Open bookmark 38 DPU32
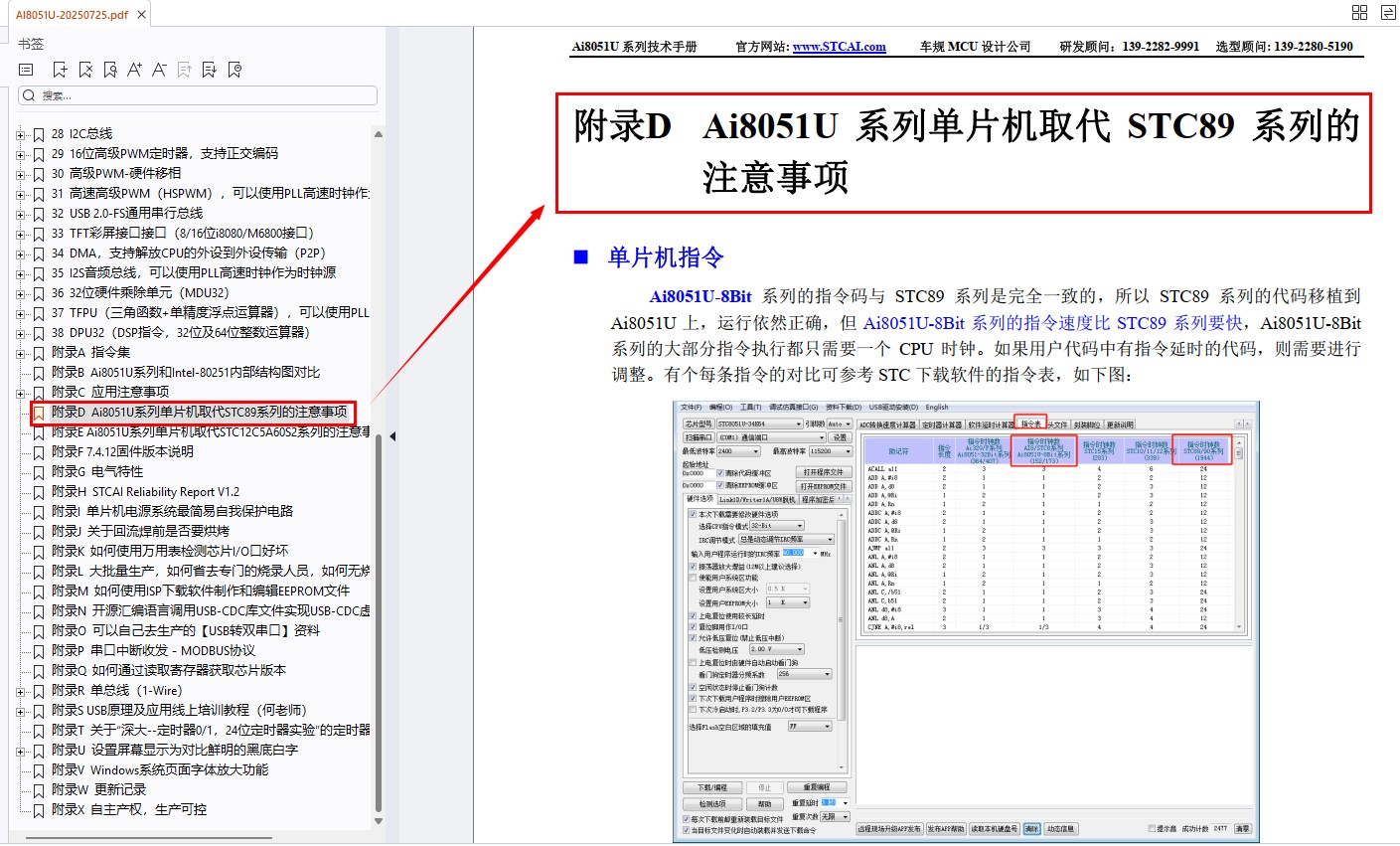The height and width of the screenshot is (846, 1400). pyautogui.click(x=181, y=332)
